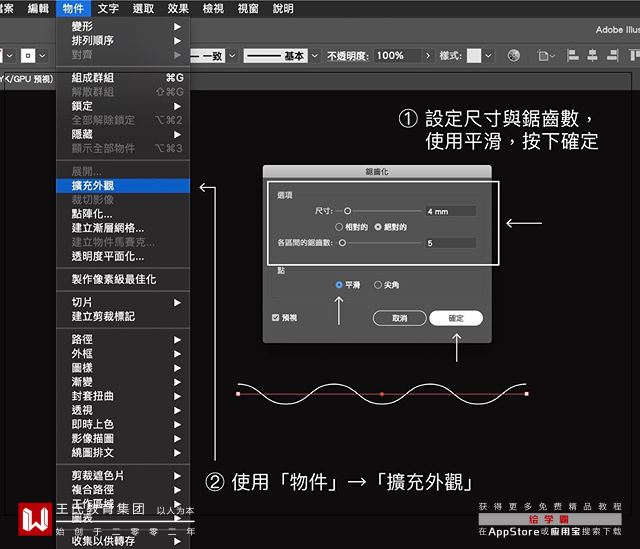This screenshot has width=640, height=549.
Task: Choose 點陣化... menu item
Action: [x=123, y=214]
